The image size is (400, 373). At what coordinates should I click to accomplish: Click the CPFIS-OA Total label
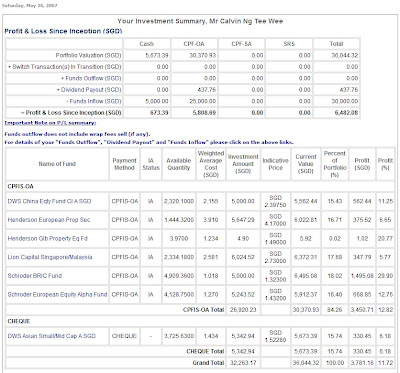click(204, 310)
